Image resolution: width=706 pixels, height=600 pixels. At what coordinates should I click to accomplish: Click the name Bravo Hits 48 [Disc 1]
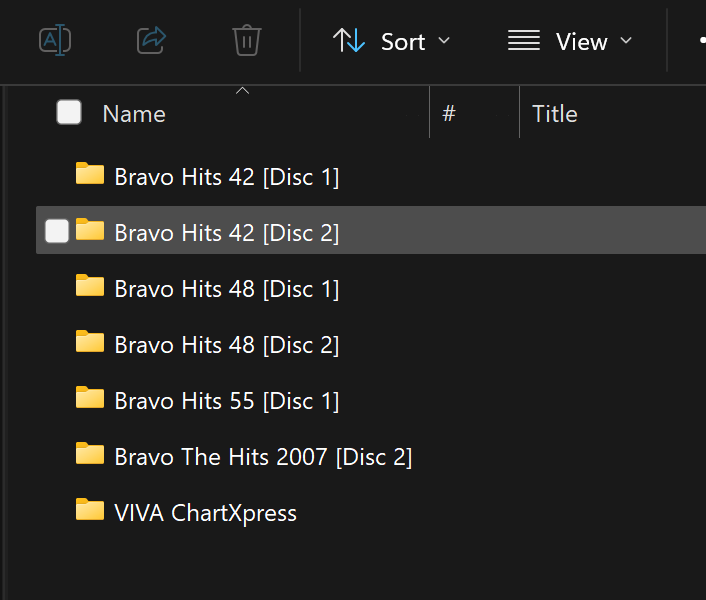(226, 289)
